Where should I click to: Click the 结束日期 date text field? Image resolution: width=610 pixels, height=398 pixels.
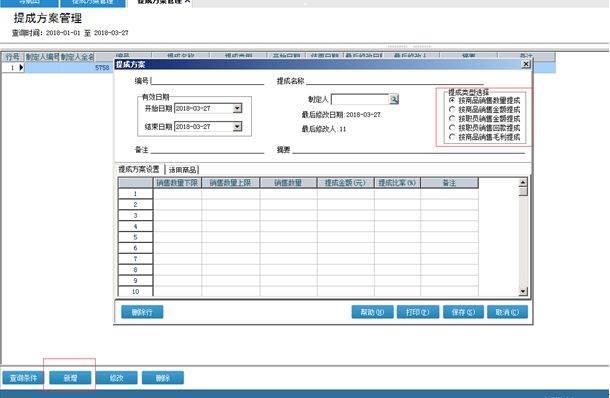click(203, 126)
